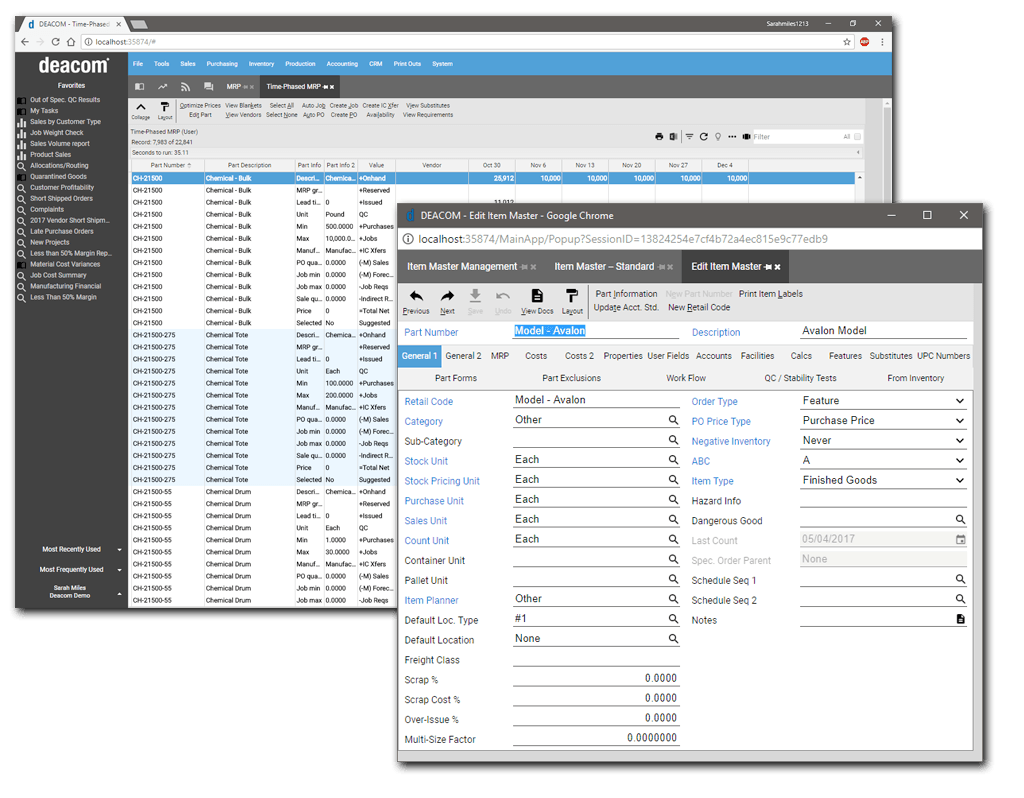Click View Requirements in the MRP toolbar
Image resolution: width=1024 pixels, height=798 pixels.
point(428,115)
